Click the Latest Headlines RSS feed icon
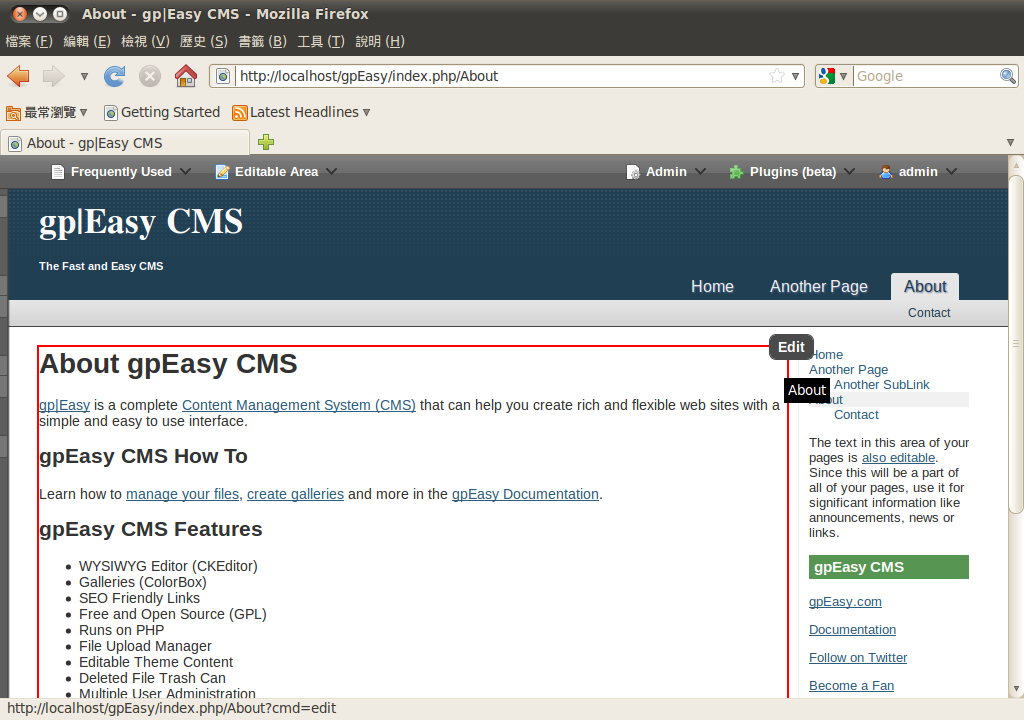The width and height of the screenshot is (1024, 720). pos(240,113)
